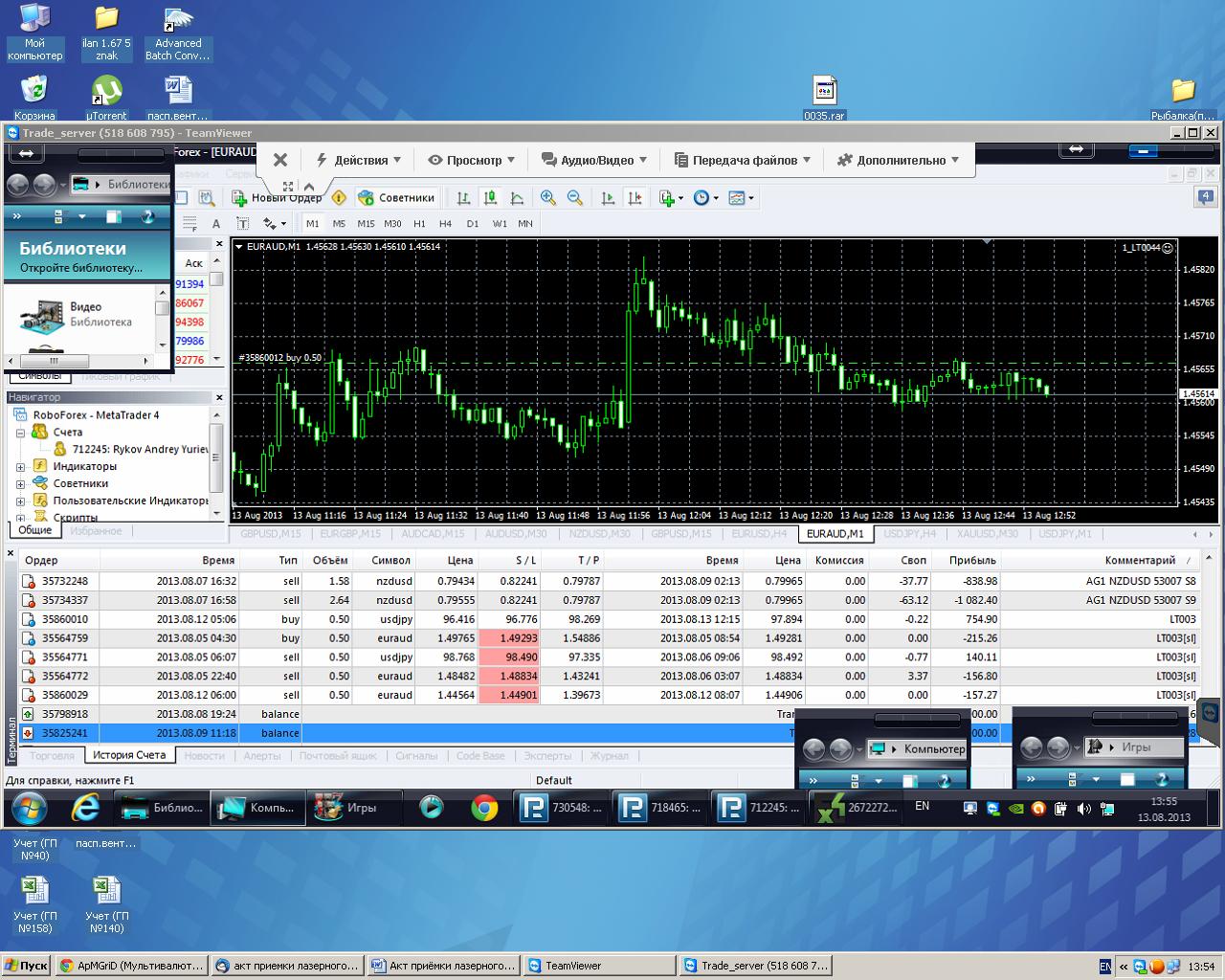
Task: Switch to the USDJPY,H4 chart tab
Action: pos(909,534)
